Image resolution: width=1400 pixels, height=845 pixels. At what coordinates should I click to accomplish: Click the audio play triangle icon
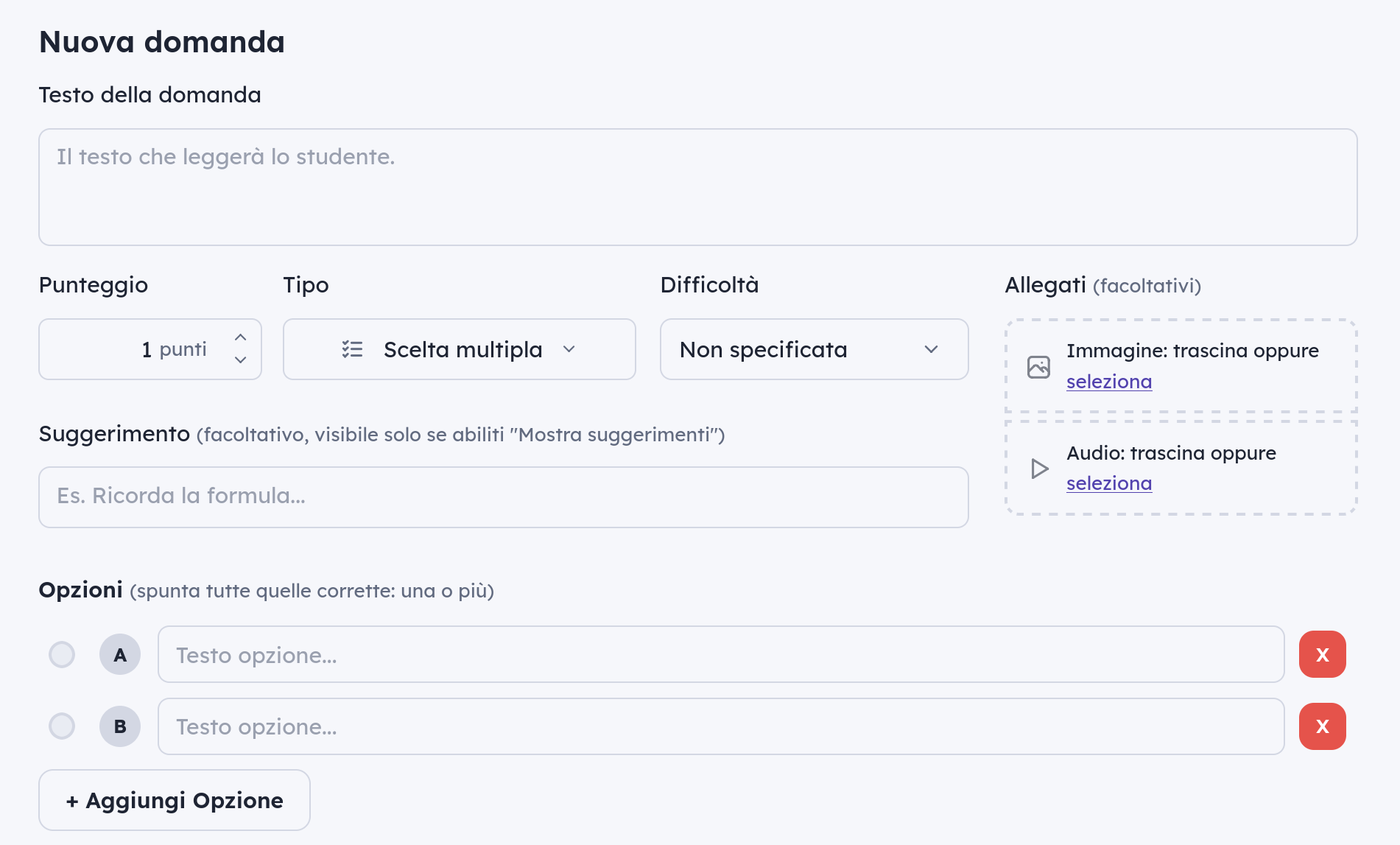click(x=1039, y=469)
